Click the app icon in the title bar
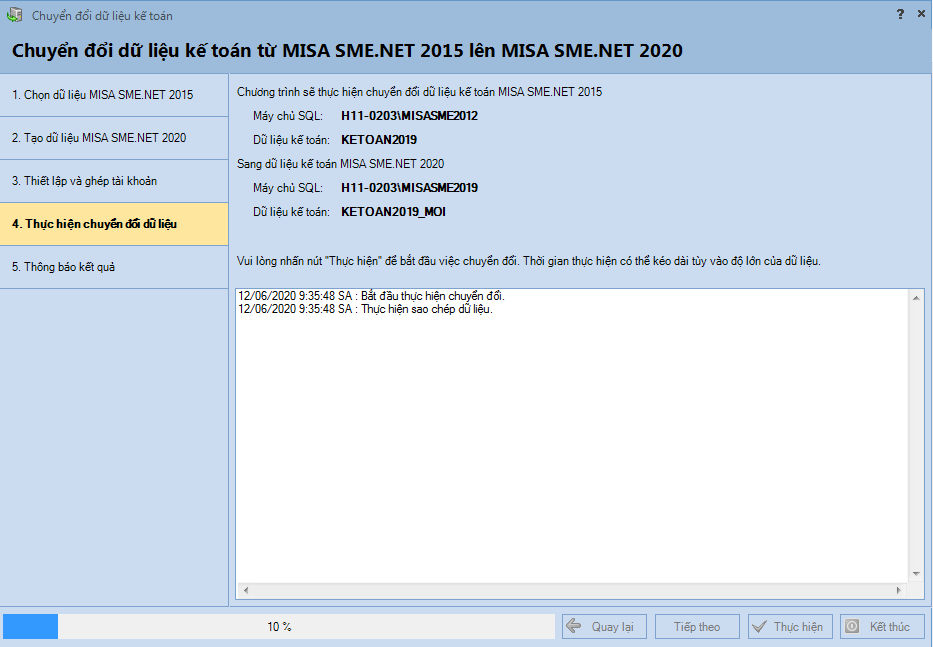Image resolution: width=933 pixels, height=647 pixels. click(14, 15)
